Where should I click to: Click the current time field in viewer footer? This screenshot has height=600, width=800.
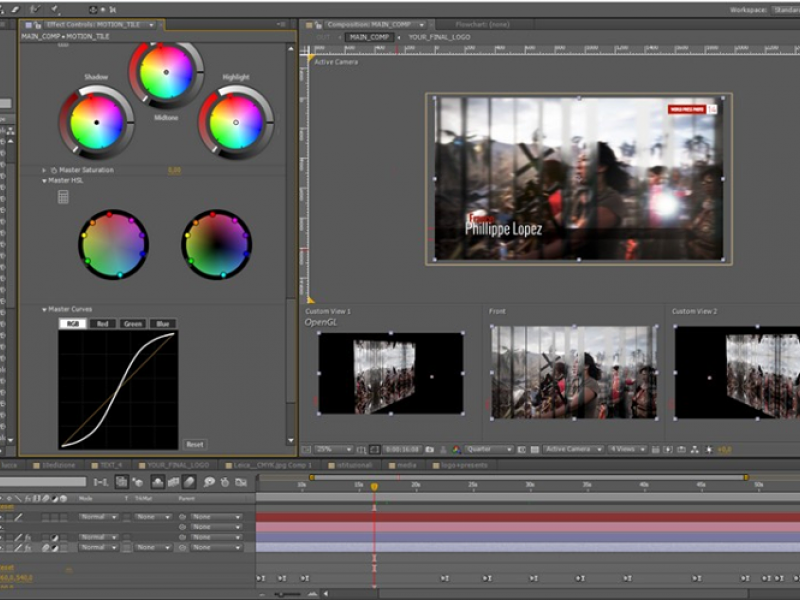(x=402, y=449)
